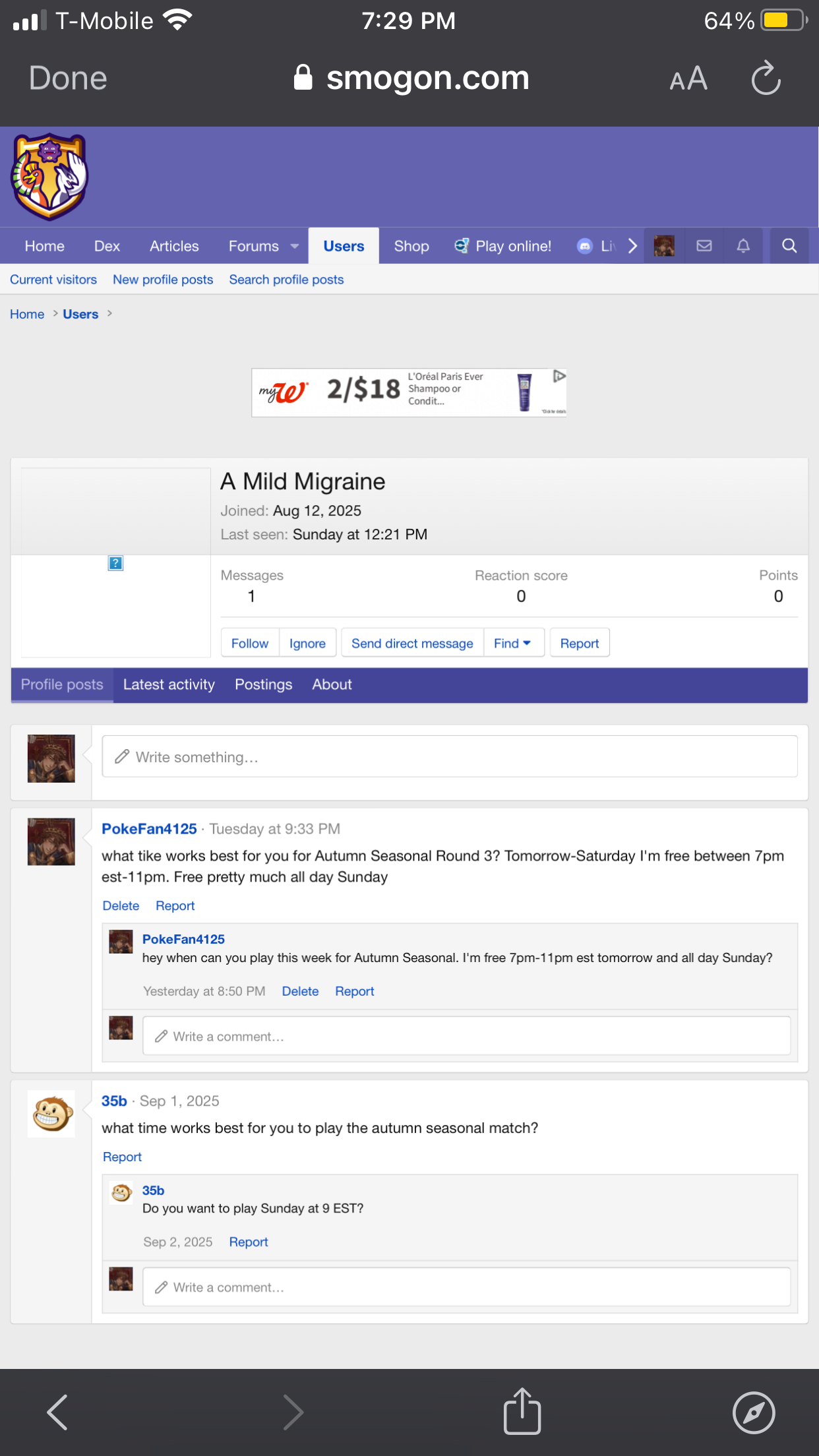Image resolution: width=819 pixels, height=1456 pixels.
Task: Tap the Done button
Action: (68, 78)
